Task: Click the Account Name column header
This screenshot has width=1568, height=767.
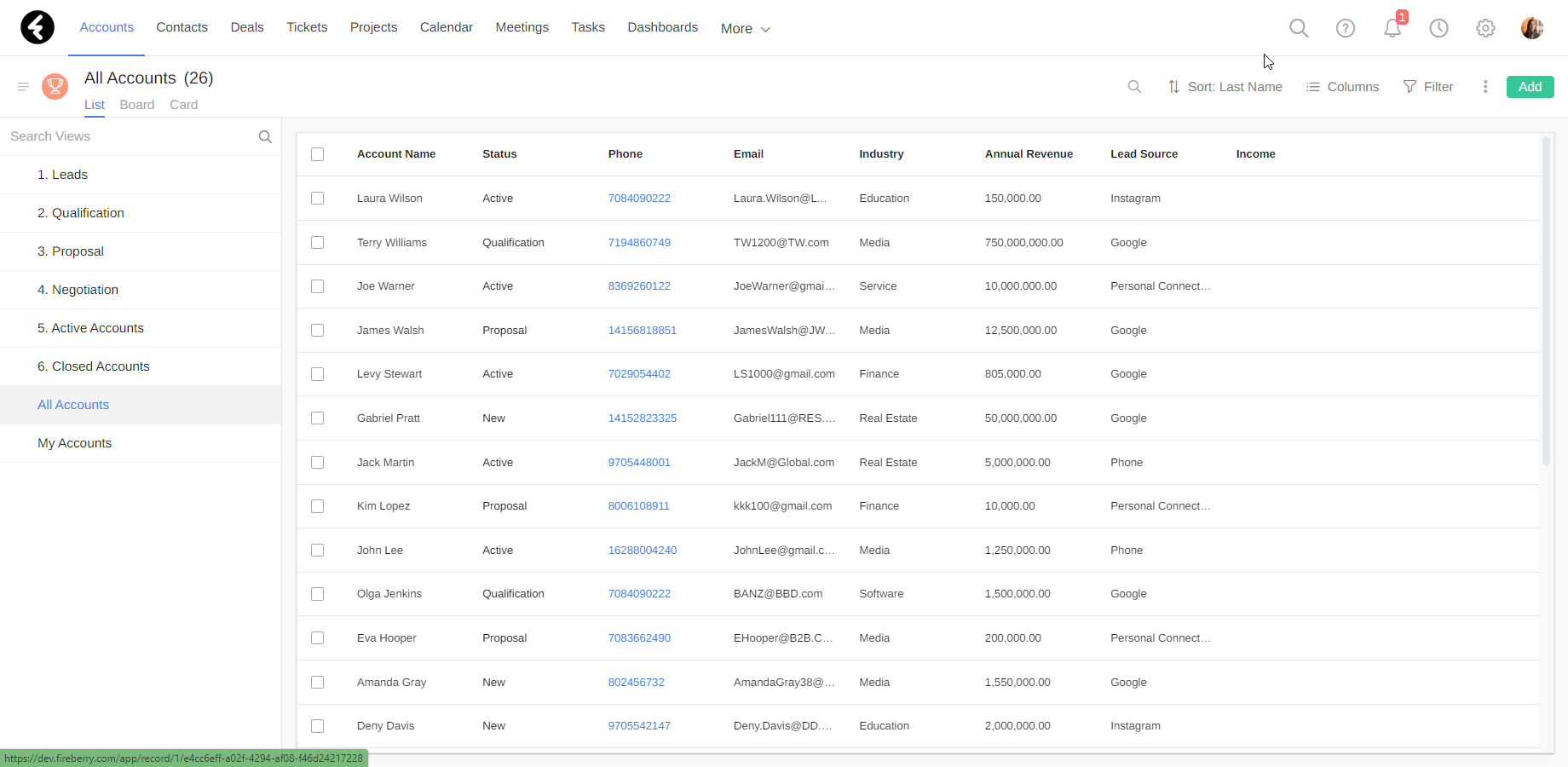Action: (396, 154)
